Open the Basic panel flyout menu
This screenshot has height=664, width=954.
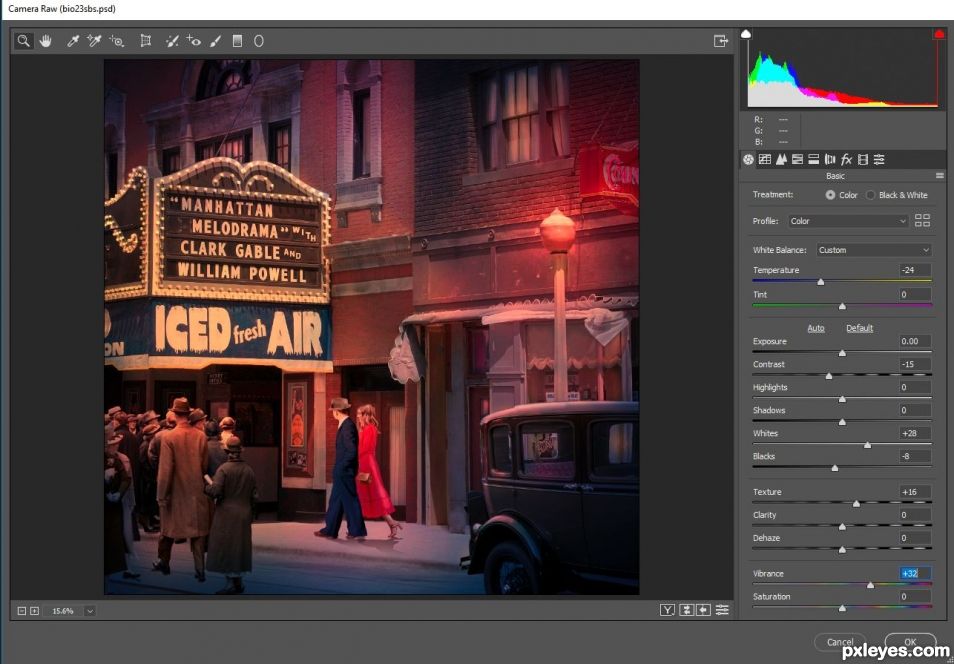tap(939, 176)
